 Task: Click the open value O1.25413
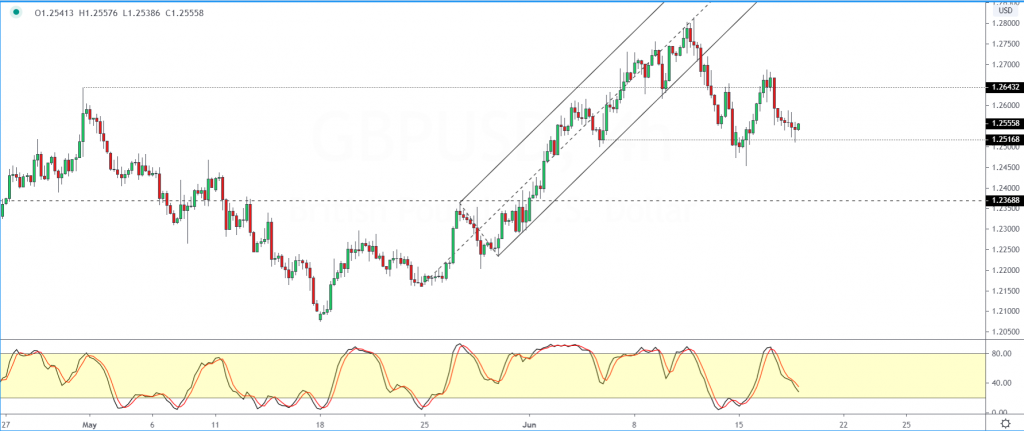click(56, 12)
